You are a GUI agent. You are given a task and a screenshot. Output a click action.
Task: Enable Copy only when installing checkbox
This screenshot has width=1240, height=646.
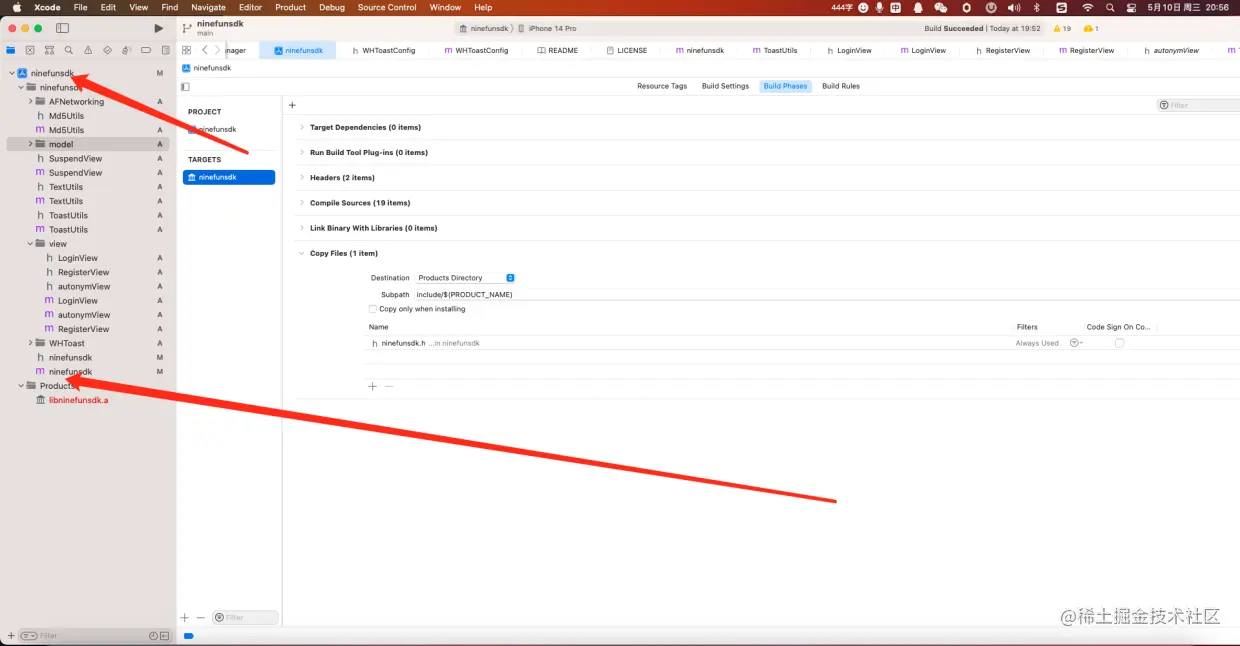click(373, 309)
